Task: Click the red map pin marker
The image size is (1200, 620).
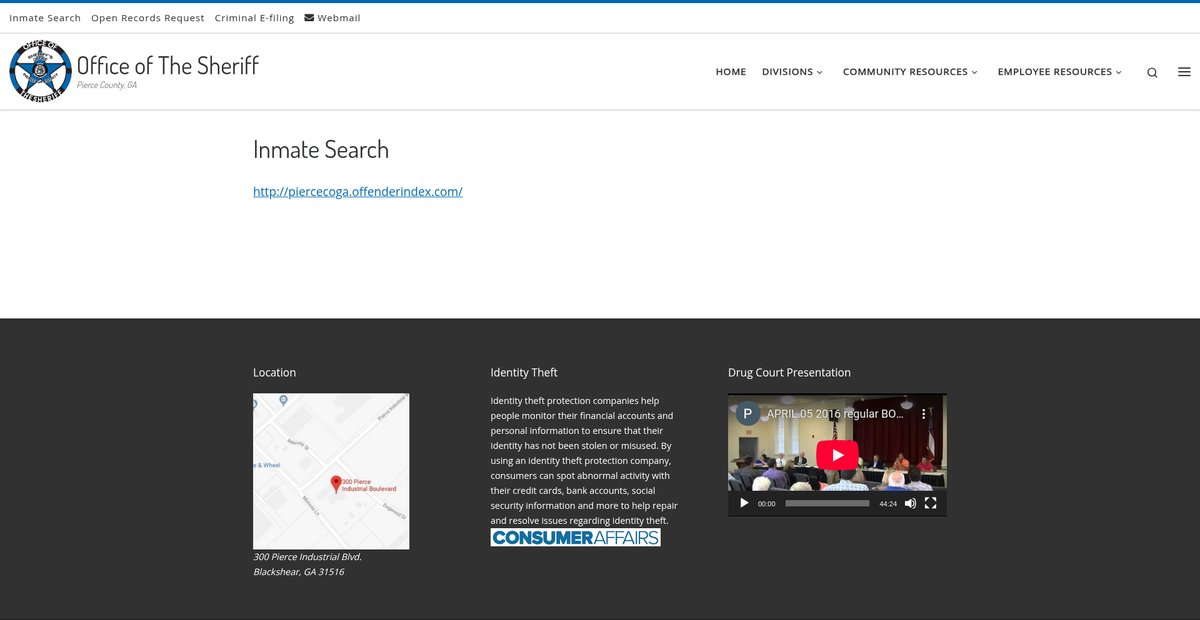Action: 336,484
